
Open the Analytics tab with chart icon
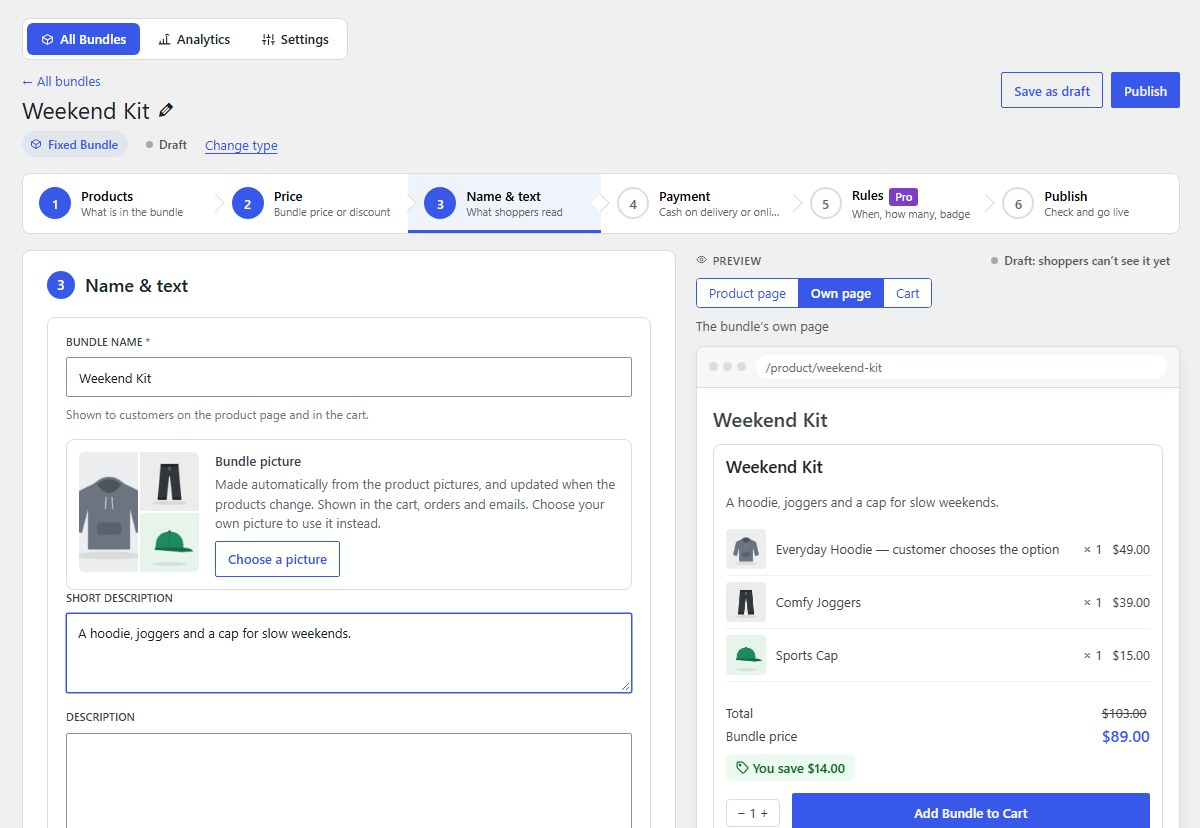click(194, 39)
